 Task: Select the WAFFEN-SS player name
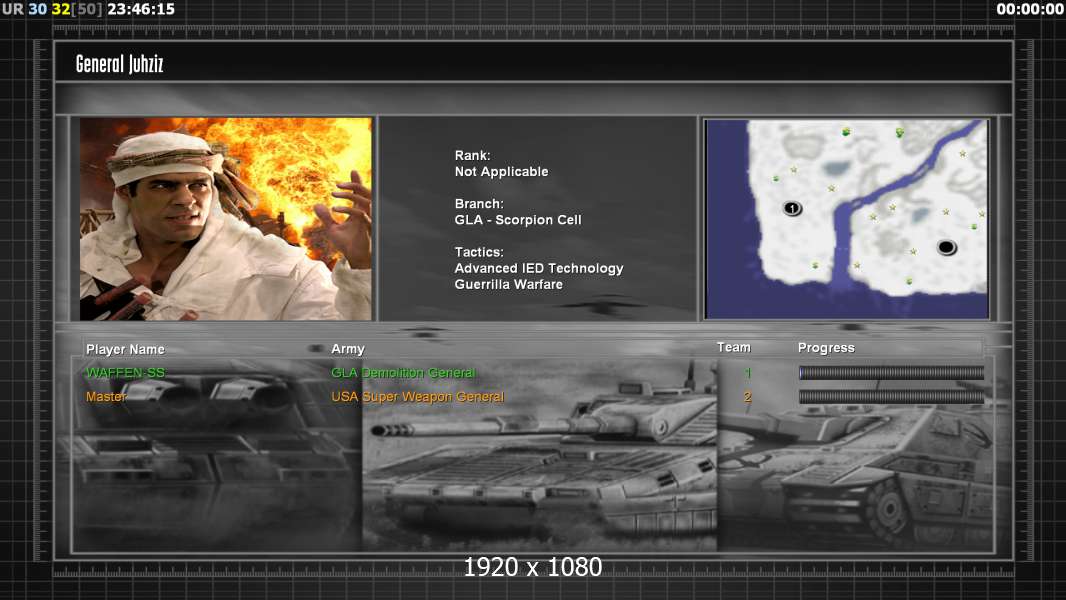click(125, 373)
